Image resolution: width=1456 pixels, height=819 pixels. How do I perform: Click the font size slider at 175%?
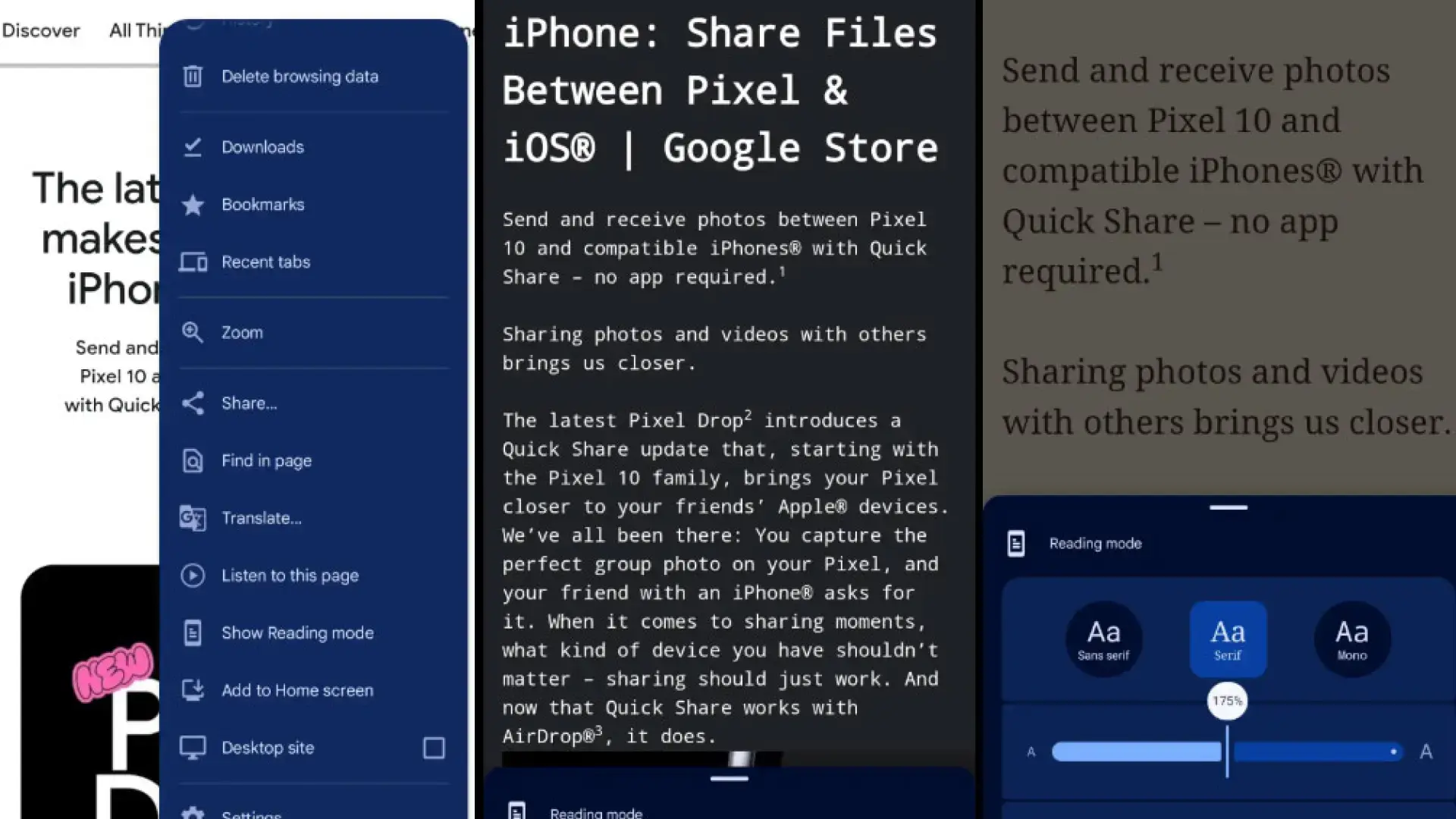tap(1227, 752)
